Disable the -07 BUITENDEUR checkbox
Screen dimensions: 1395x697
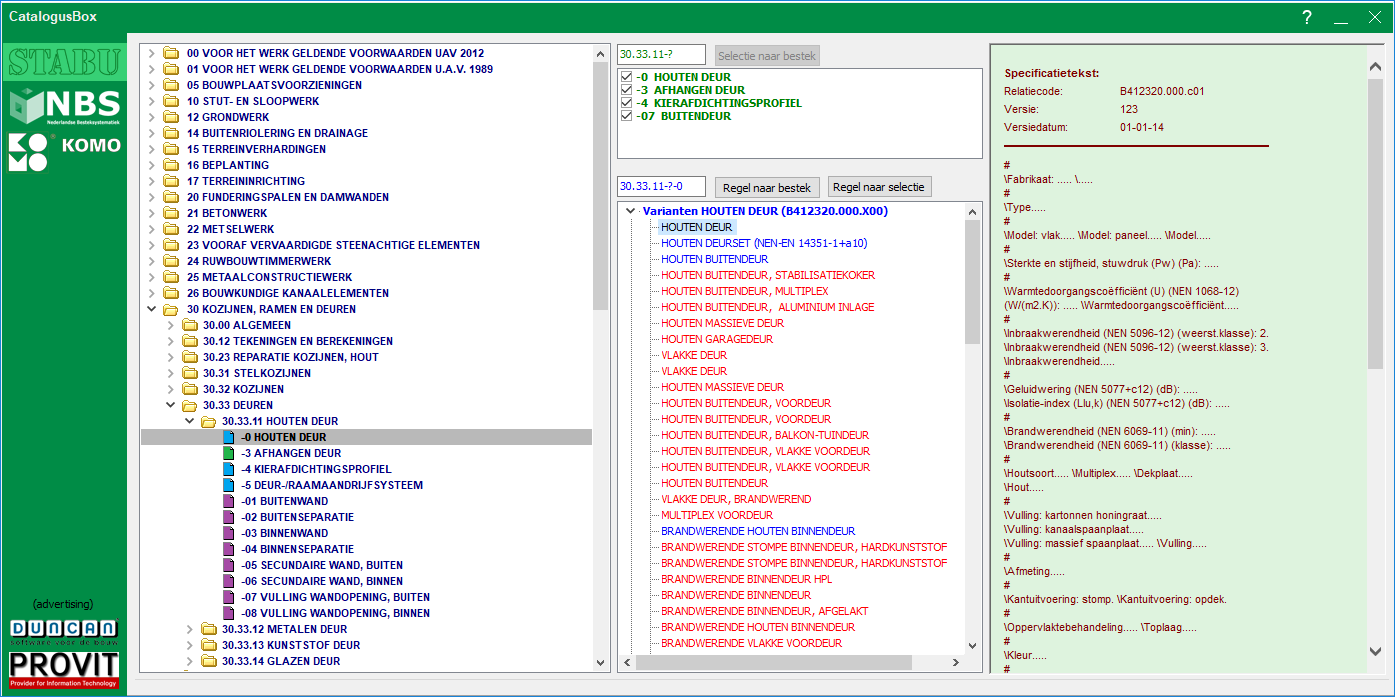[x=626, y=116]
